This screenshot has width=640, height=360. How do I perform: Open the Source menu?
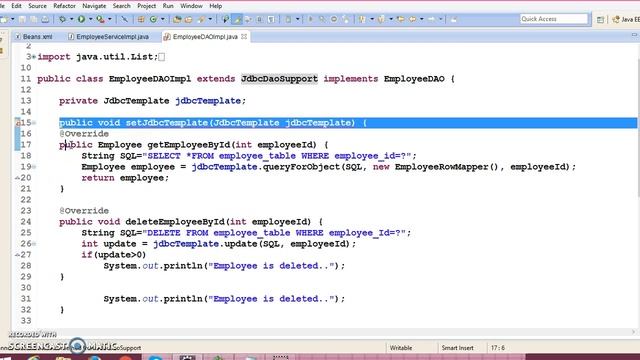click(x=37, y=6)
